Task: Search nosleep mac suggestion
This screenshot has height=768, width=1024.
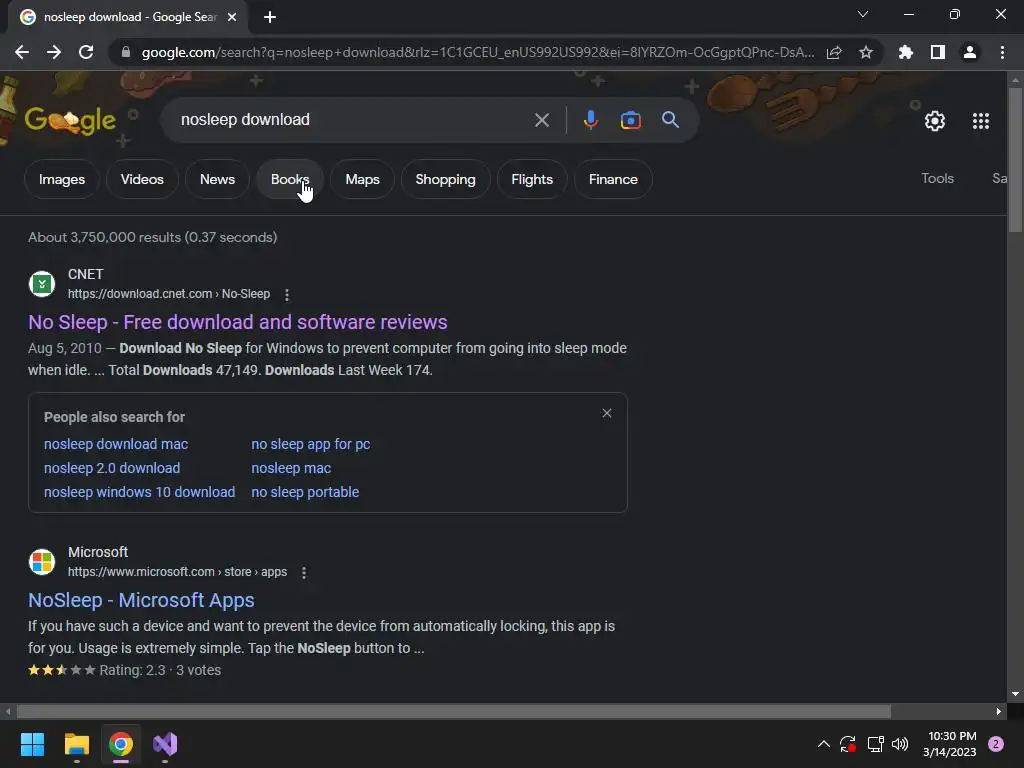Action: click(291, 468)
